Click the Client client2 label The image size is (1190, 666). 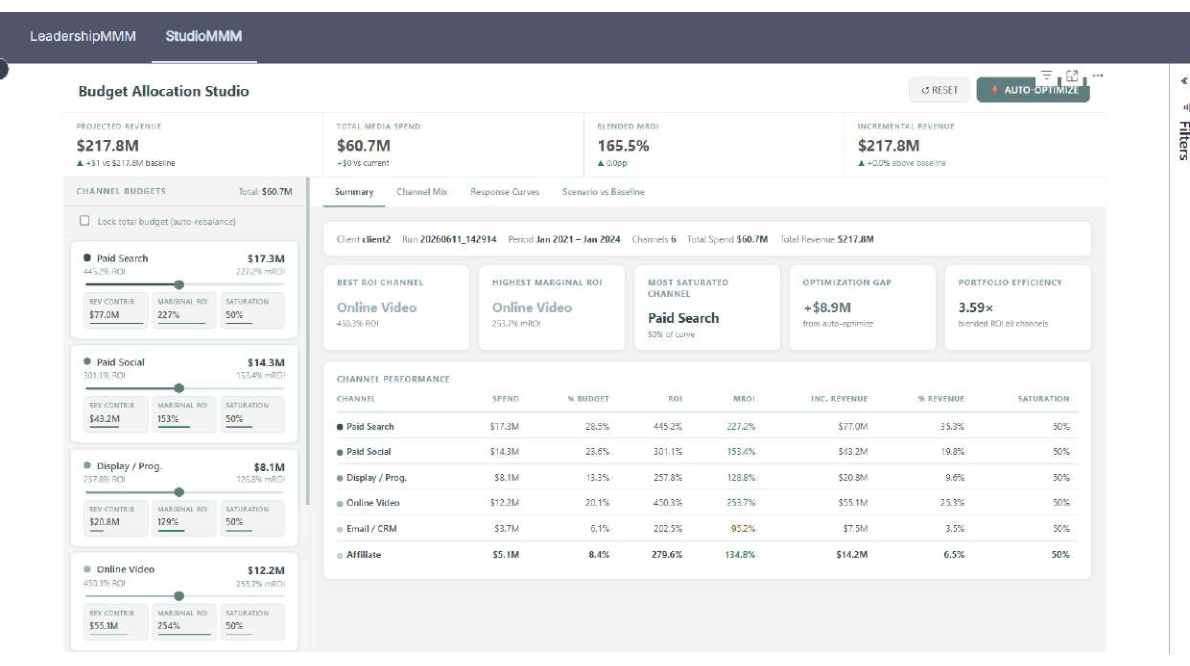[x=364, y=239]
